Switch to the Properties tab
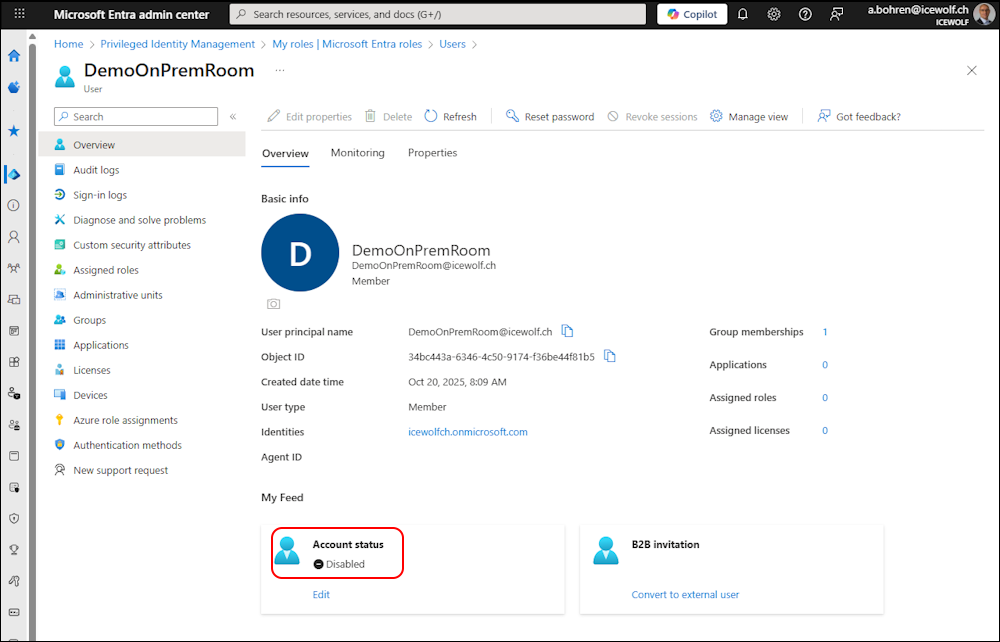1000x642 pixels. (432, 153)
